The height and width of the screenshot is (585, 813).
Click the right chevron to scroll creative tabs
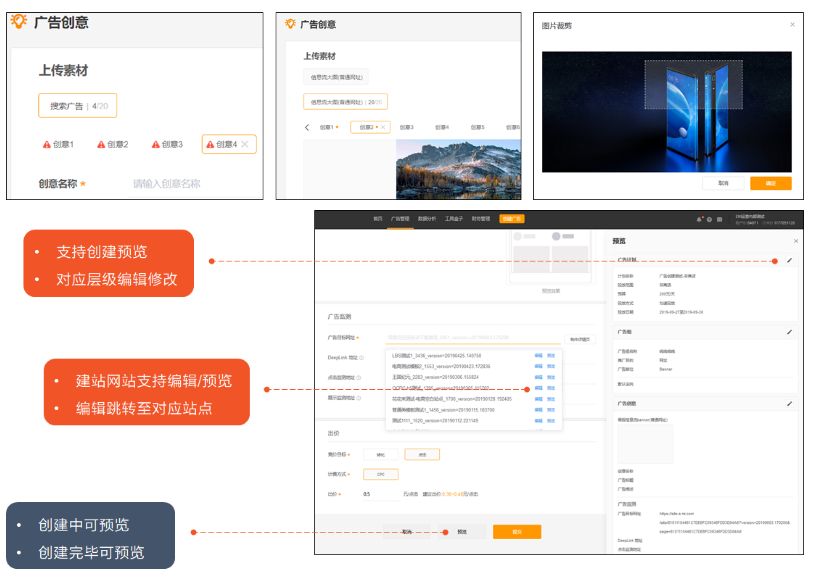(x=516, y=127)
